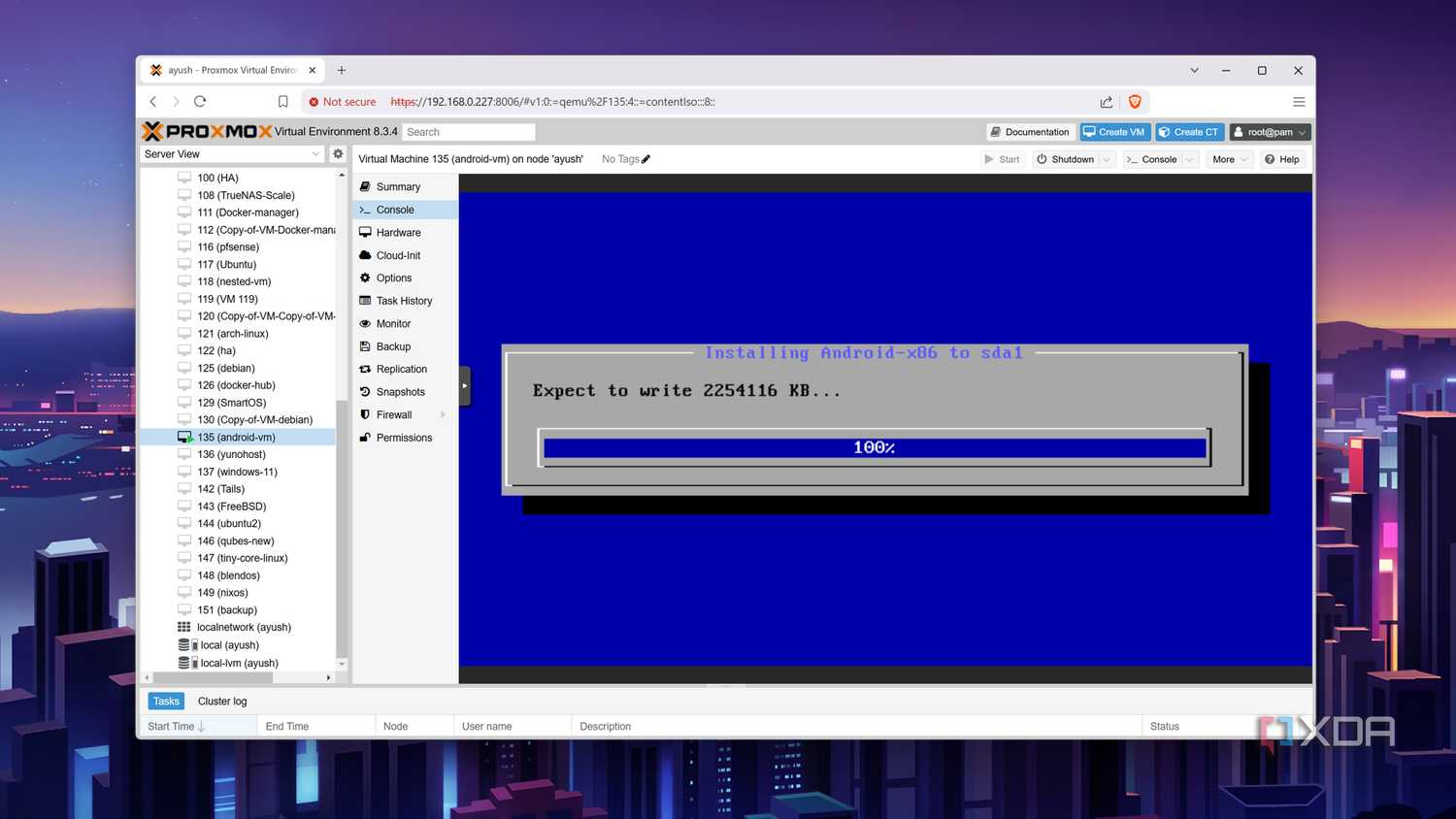Click the Console toolbar button
This screenshot has height=819, width=1456.
click(1152, 159)
